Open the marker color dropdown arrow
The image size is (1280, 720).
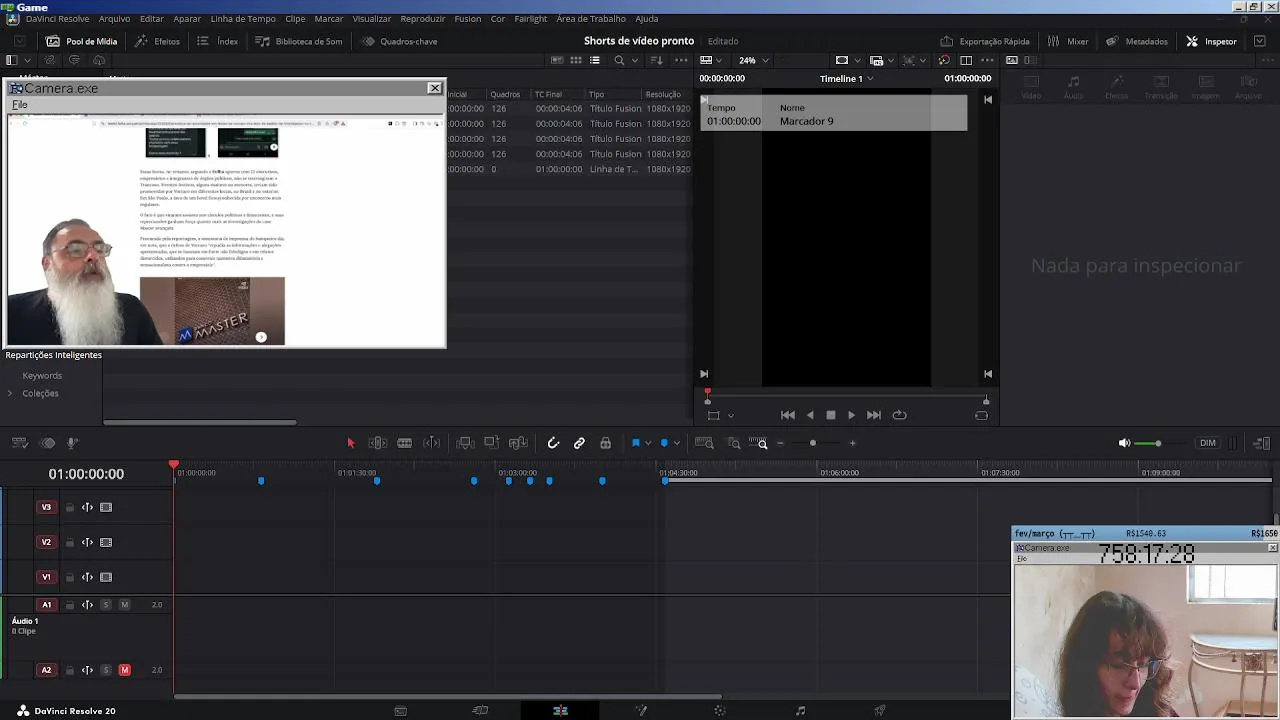tap(677, 443)
